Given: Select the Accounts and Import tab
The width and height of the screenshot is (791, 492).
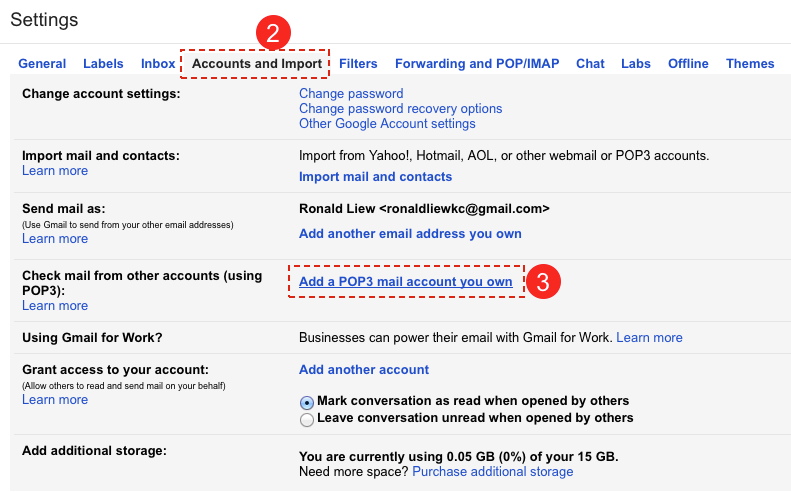Looking at the screenshot, I should pyautogui.click(x=256, y=64).
